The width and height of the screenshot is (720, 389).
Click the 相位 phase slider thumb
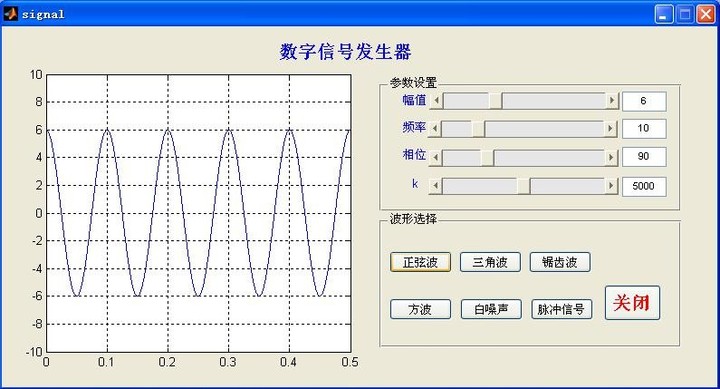[x=488, y=158]
